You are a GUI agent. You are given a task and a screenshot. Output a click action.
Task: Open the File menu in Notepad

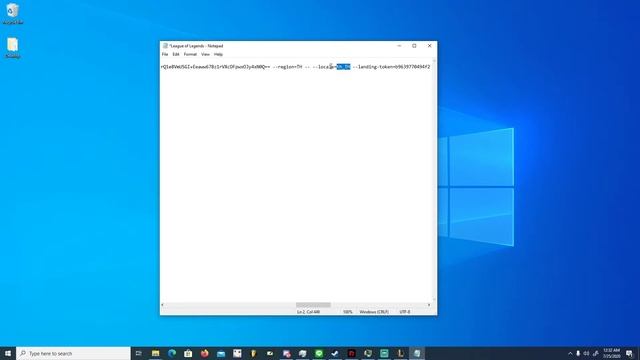pos(165,54)
